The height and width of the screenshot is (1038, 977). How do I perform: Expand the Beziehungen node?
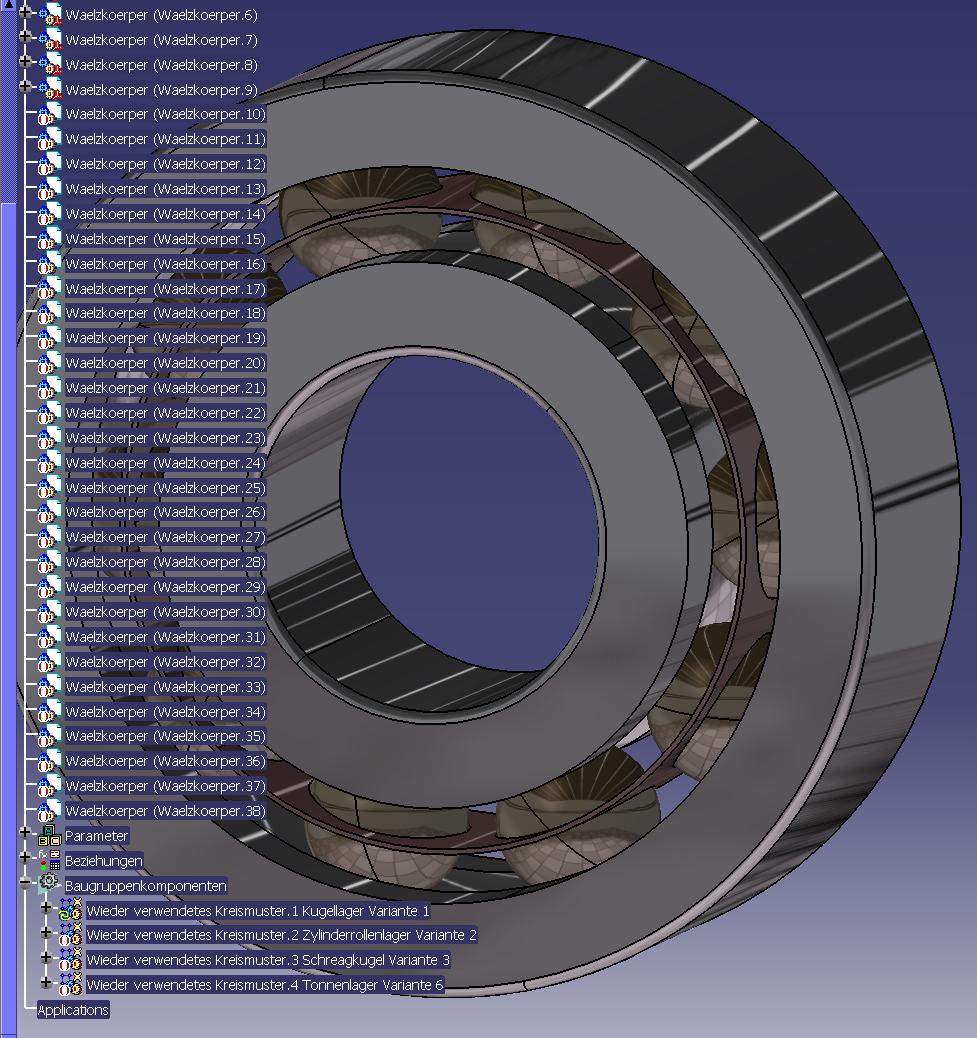coord(25,857)
